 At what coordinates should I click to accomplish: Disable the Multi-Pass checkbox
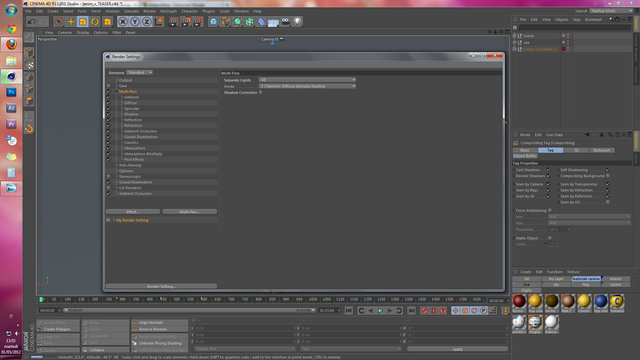tap(109, 92)
